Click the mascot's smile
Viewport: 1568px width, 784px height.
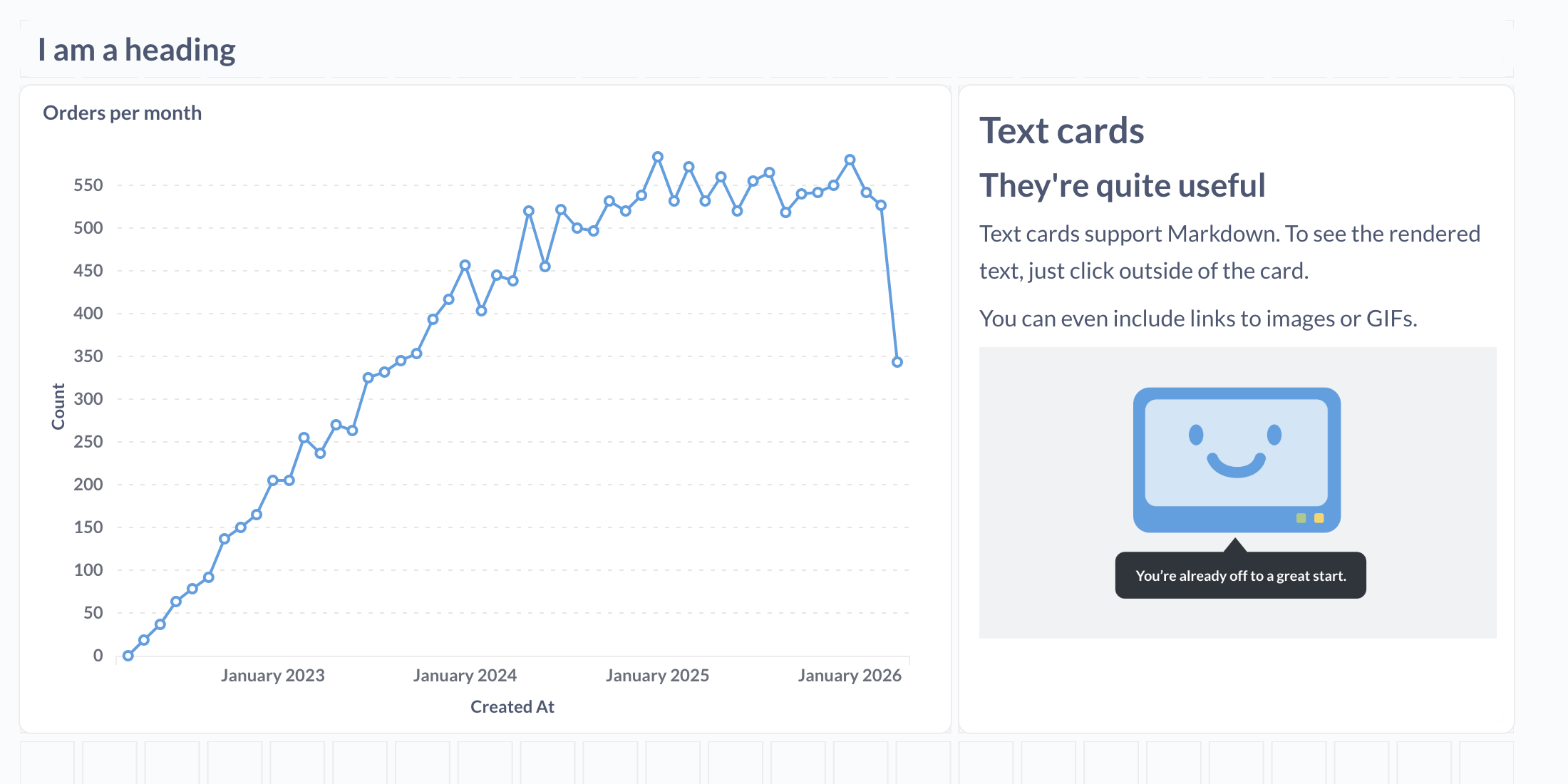coord(1236,467)
